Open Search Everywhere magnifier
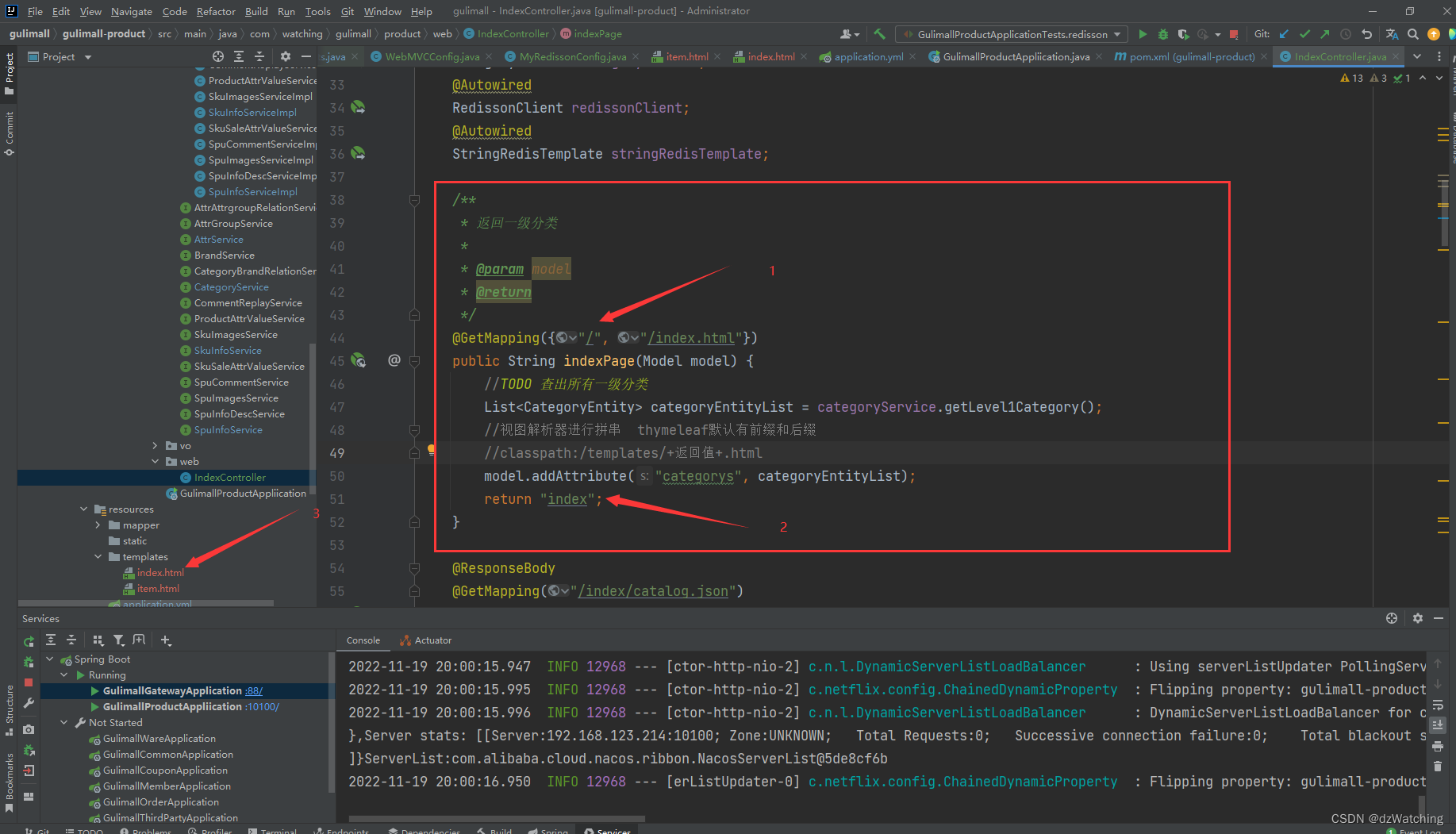This screenshot has height=834, width=1456. pos(1413,34)
